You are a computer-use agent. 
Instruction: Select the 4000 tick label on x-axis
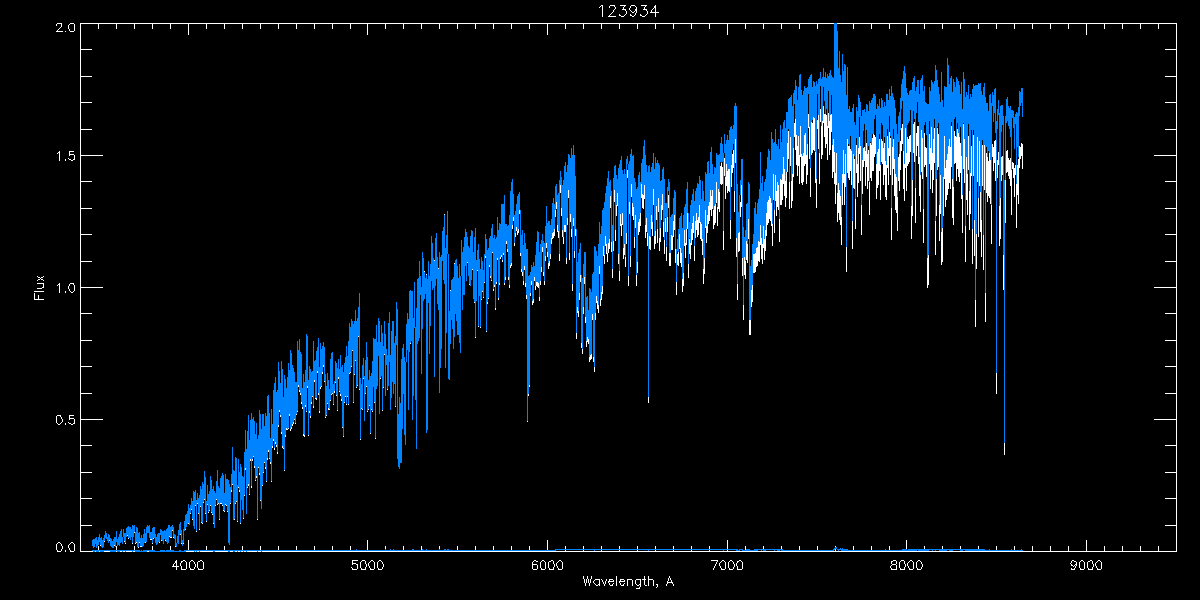pyautogui.click(x=187, y=564)
